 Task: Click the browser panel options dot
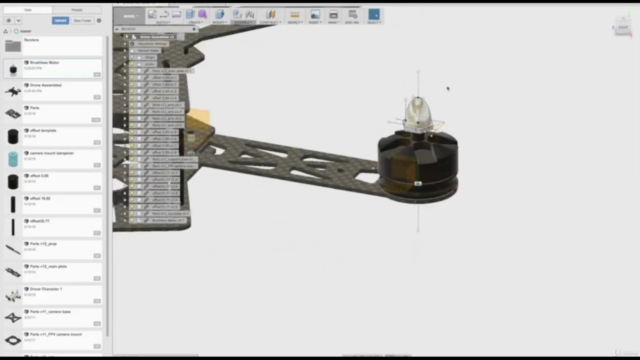point(194,29)
